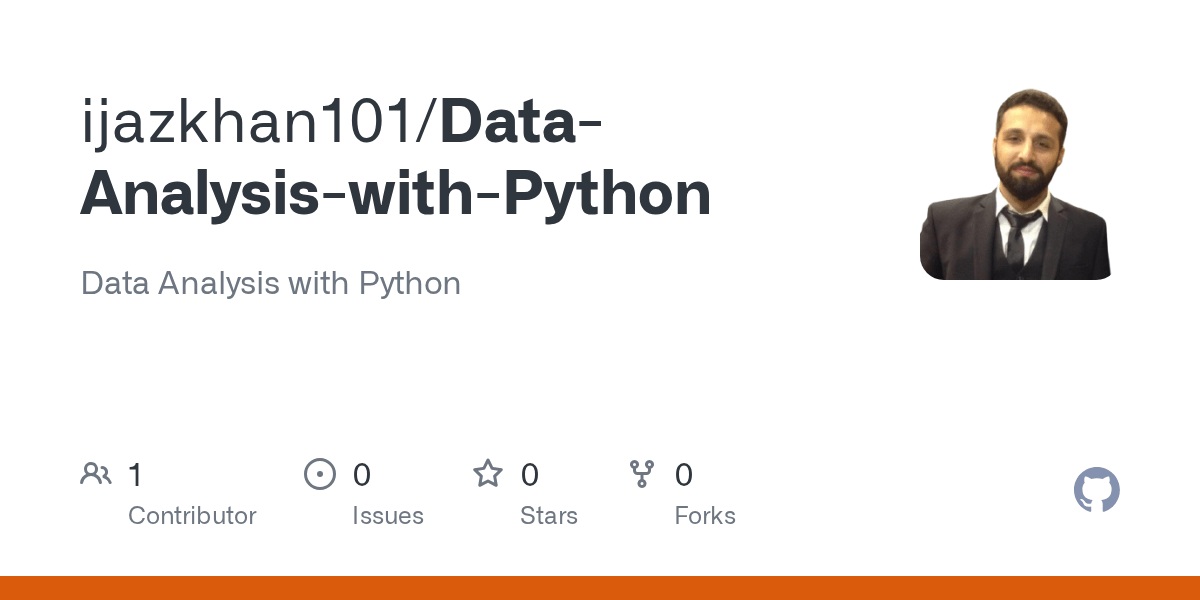The image size is (1200, 600).
Task: Click the ijazkhan101 username text
Action: pos(254,124)
